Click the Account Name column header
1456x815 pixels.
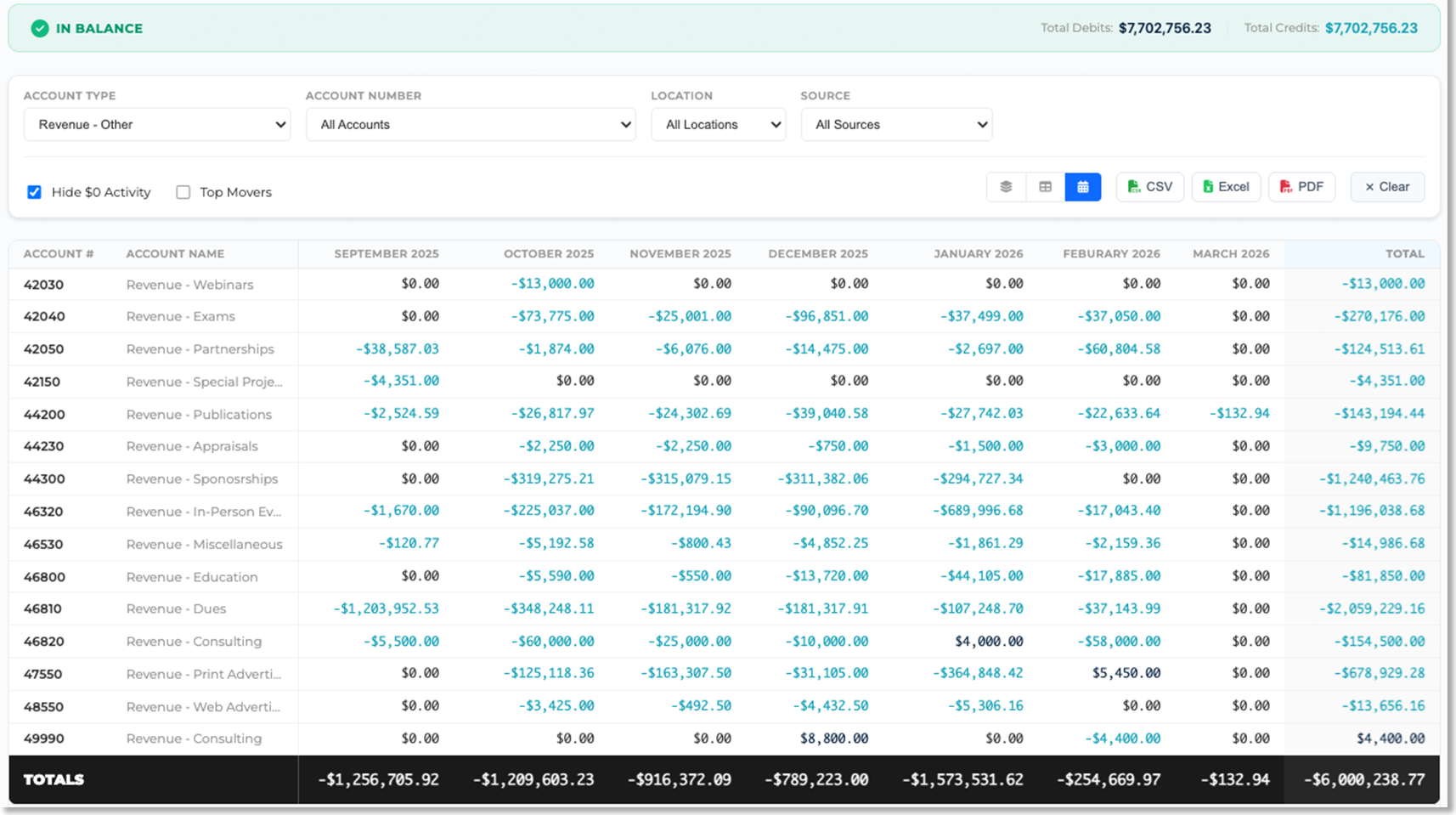tap(175, 253)
